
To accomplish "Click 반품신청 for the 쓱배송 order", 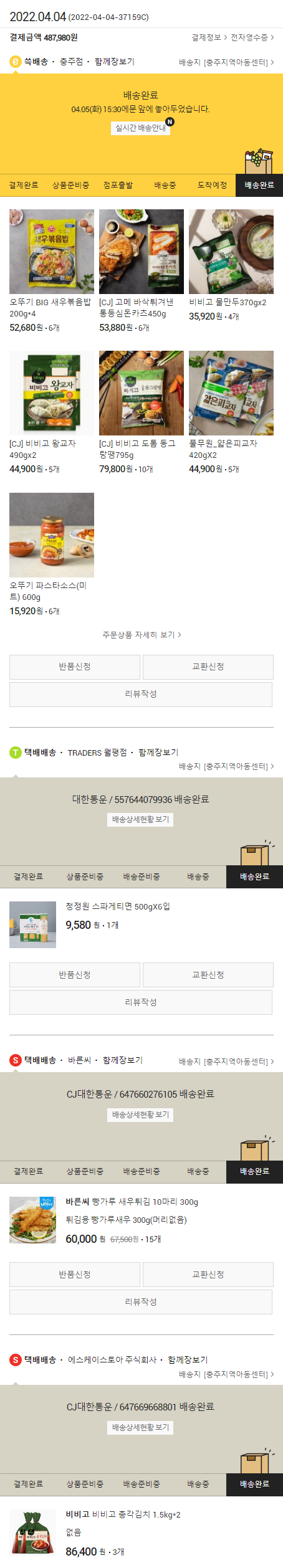I will click(x=75, y=667).
